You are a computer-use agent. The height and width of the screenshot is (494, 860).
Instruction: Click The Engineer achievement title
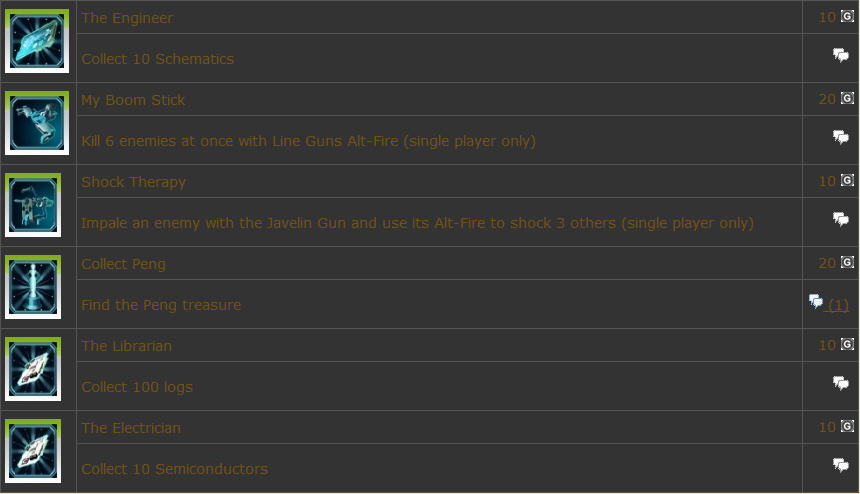tap(127, 18)
